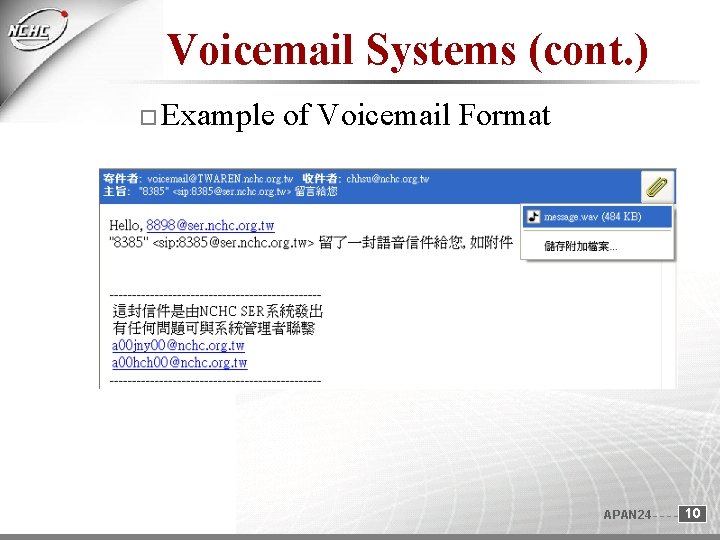Click the sender voicemail@TWAREN.nchc.org.tw address

tap(220, 179)
